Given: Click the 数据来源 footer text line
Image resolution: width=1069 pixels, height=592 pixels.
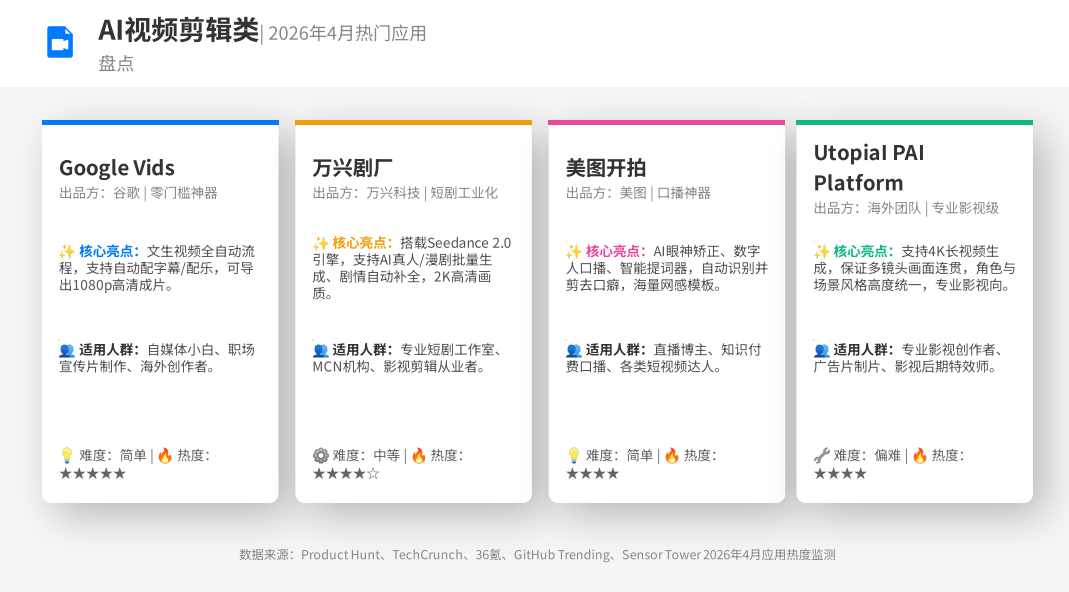Looking at the screenshot, I should point(537,554).
